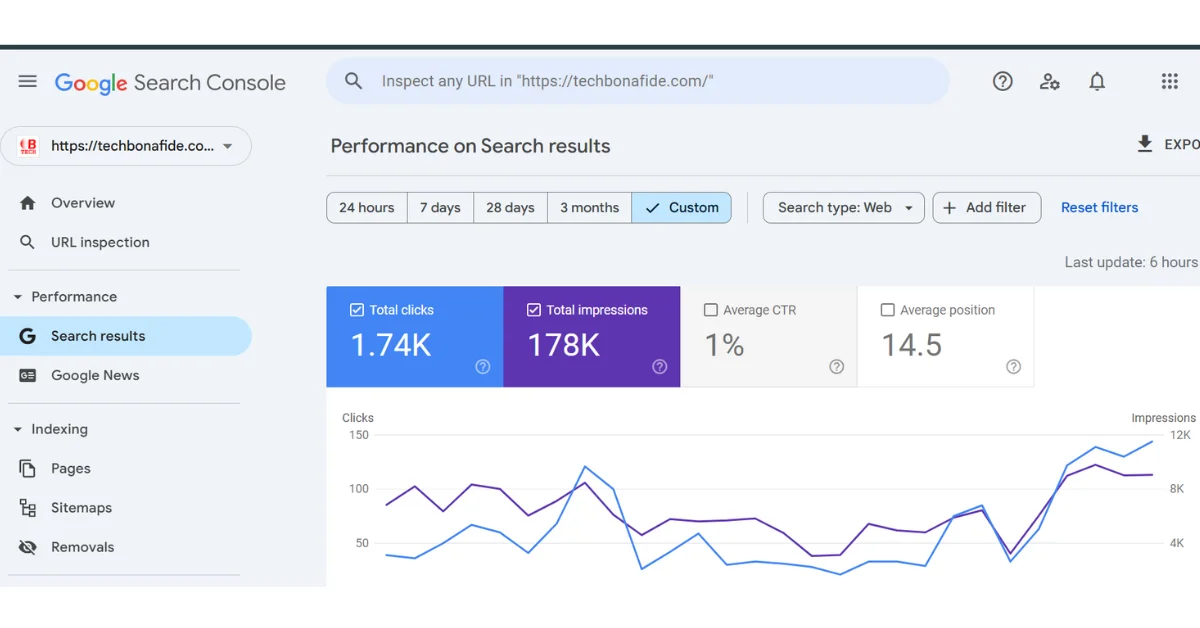Select the 24 hours date range
This screenshot has width=1200, height=628.
[367, 208]
